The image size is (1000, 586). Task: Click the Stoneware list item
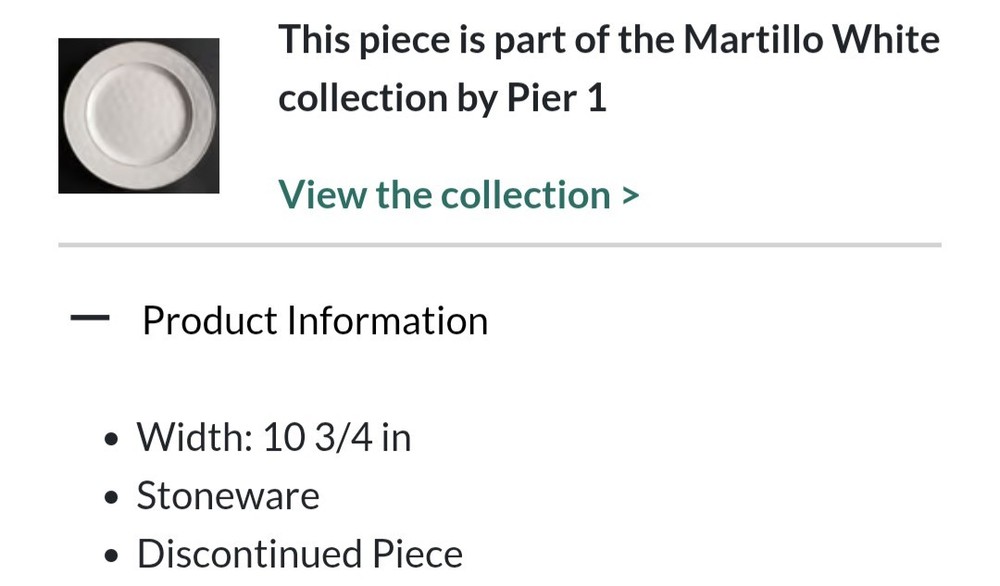tap(228, 496)
